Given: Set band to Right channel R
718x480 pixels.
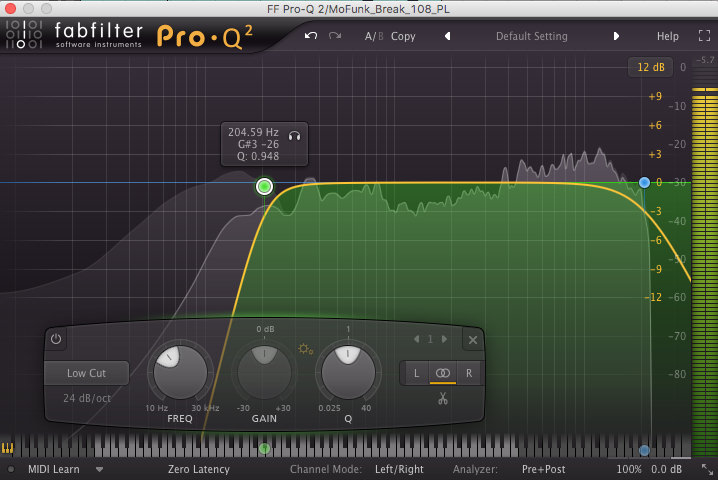Looking at the screenshot, I should tap(469, 373).
